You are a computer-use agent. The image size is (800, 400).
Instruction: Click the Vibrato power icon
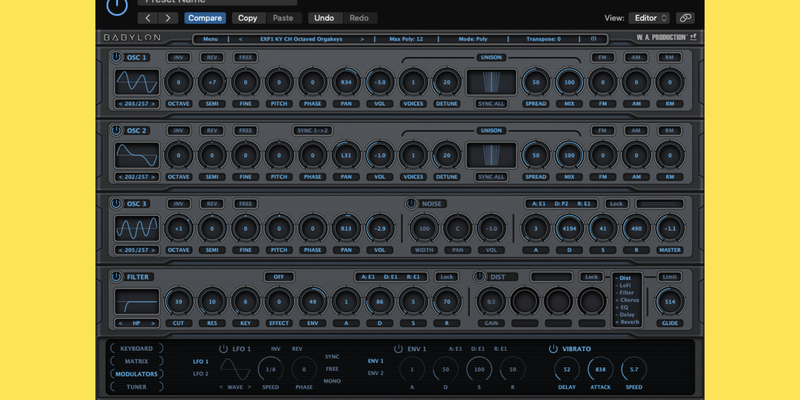point(553,349)
